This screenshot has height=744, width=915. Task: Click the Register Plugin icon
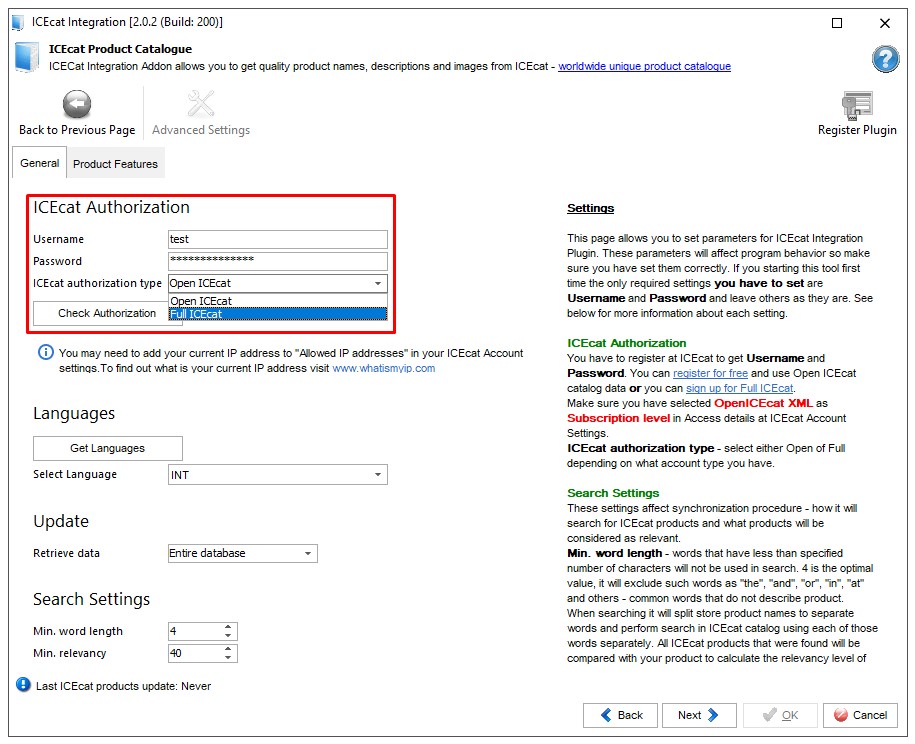click(857, 105)
